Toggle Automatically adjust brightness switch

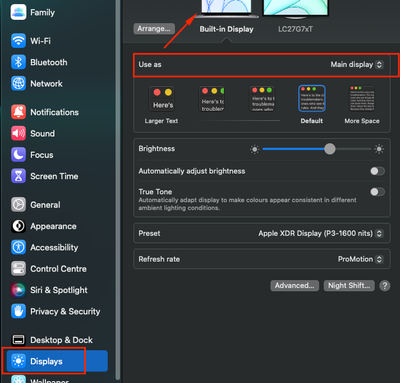pyautogui.click(x=377, y=171)
